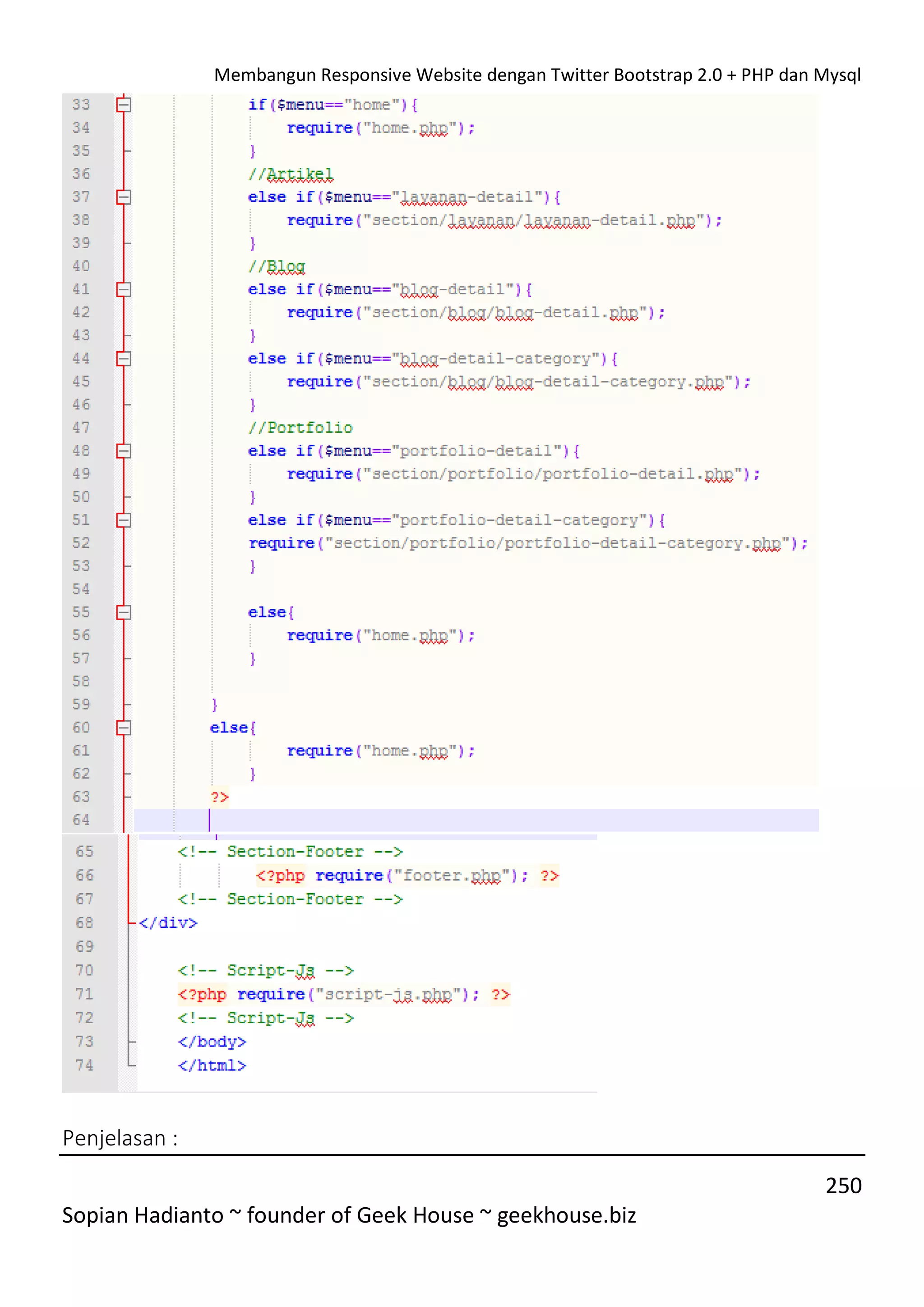Screen dimensions: 924x1307
Task: Collapse the else fold at line 55
Action: tap(124, 612)
